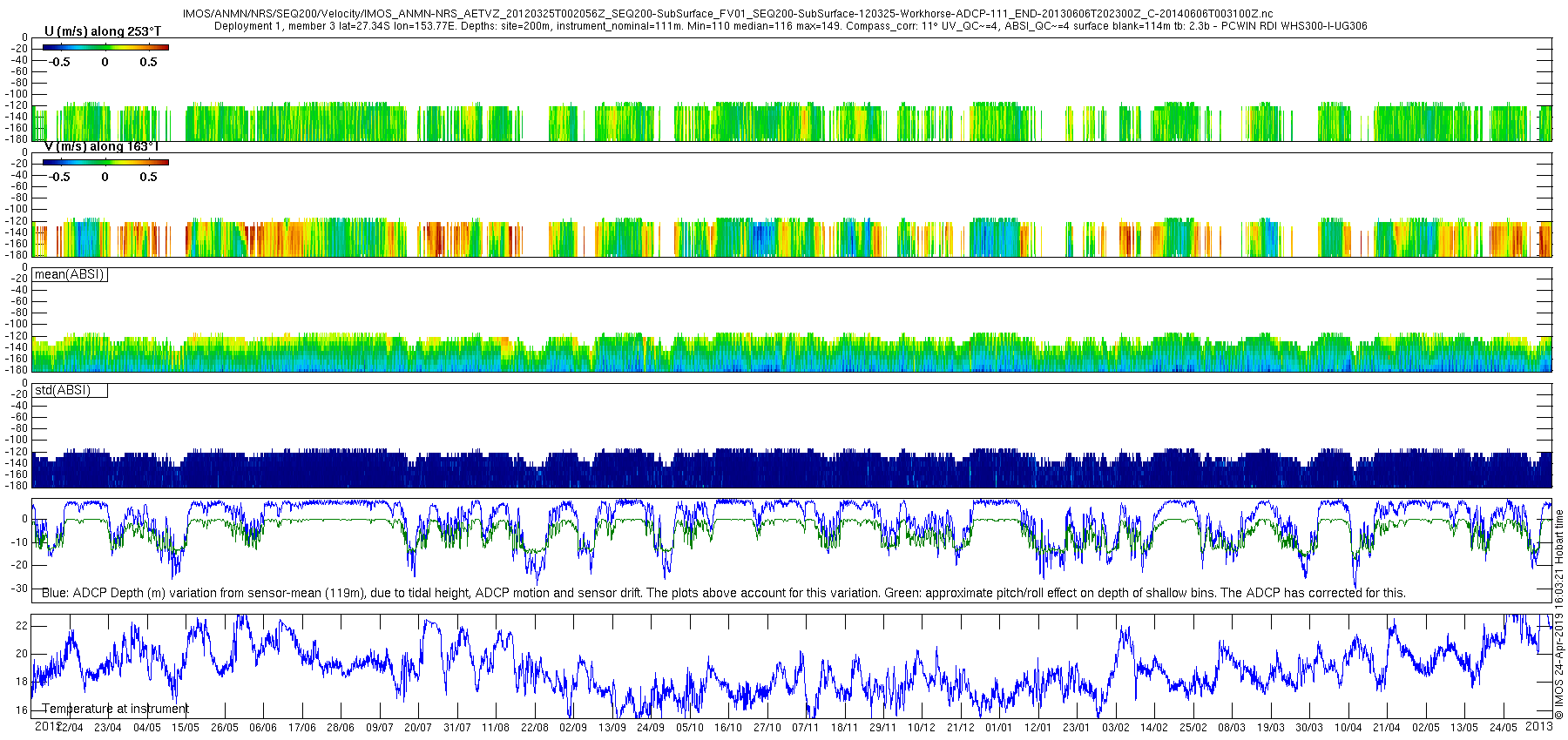The image size is (1568, 740).
Task: Click the '13/09' date tick label
Action: point(612,728)
